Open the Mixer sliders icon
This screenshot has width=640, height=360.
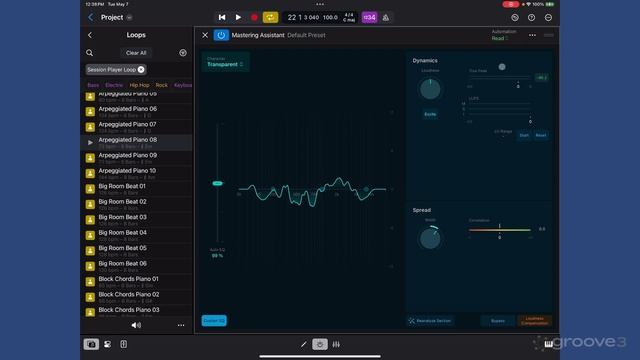[x=336, y=344]
